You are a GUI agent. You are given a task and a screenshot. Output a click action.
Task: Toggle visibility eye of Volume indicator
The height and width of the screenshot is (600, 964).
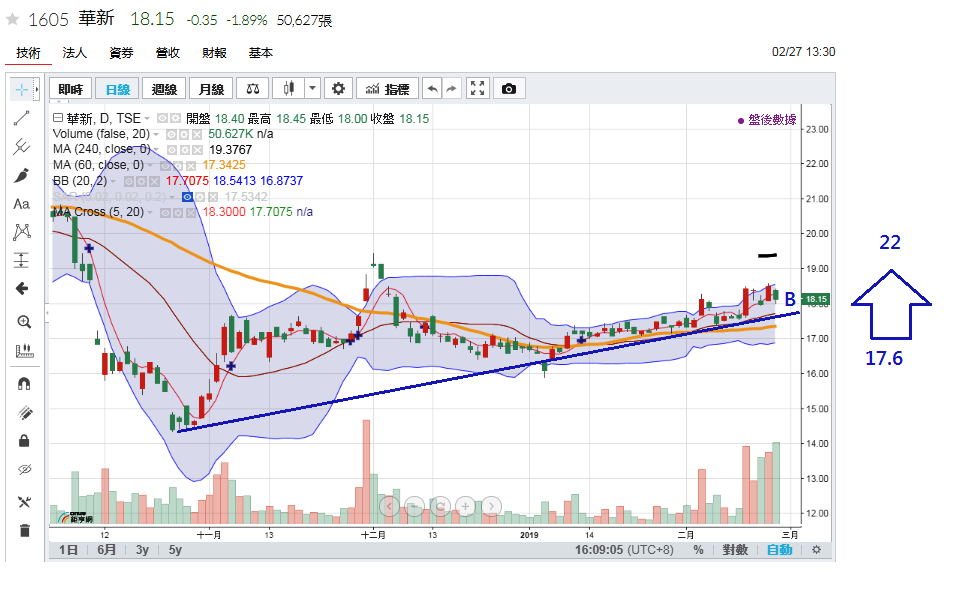click(172, 134)
